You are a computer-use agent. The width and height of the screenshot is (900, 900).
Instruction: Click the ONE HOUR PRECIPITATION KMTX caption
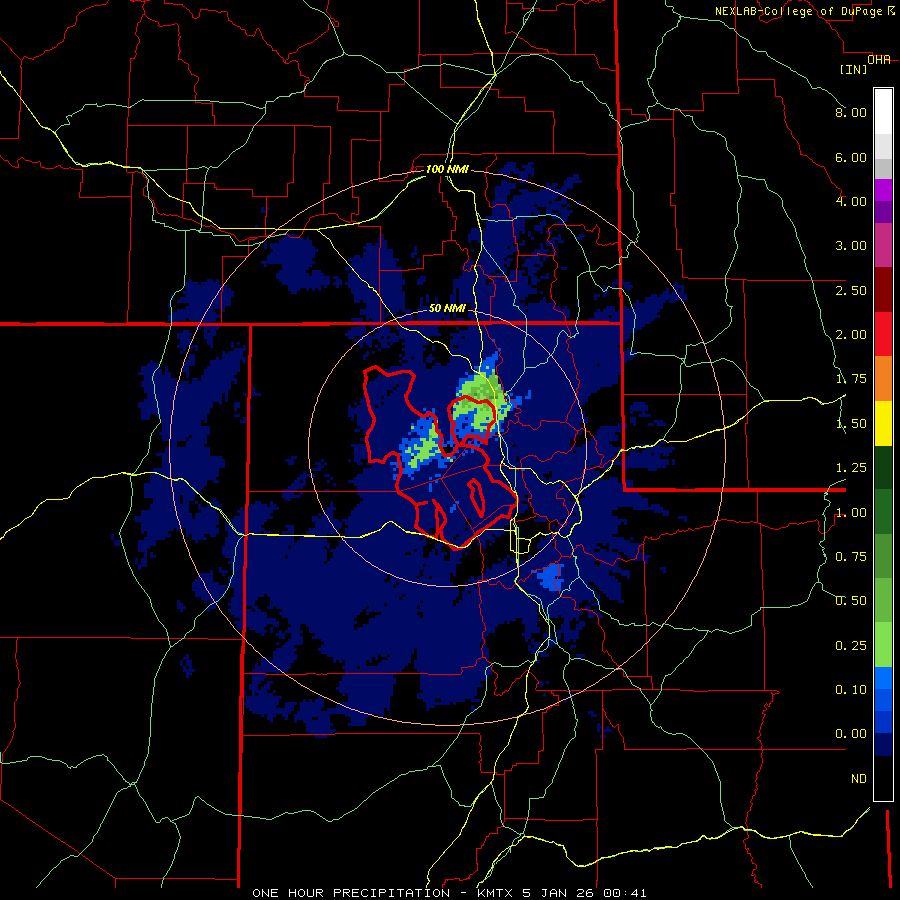coord(449,893)
